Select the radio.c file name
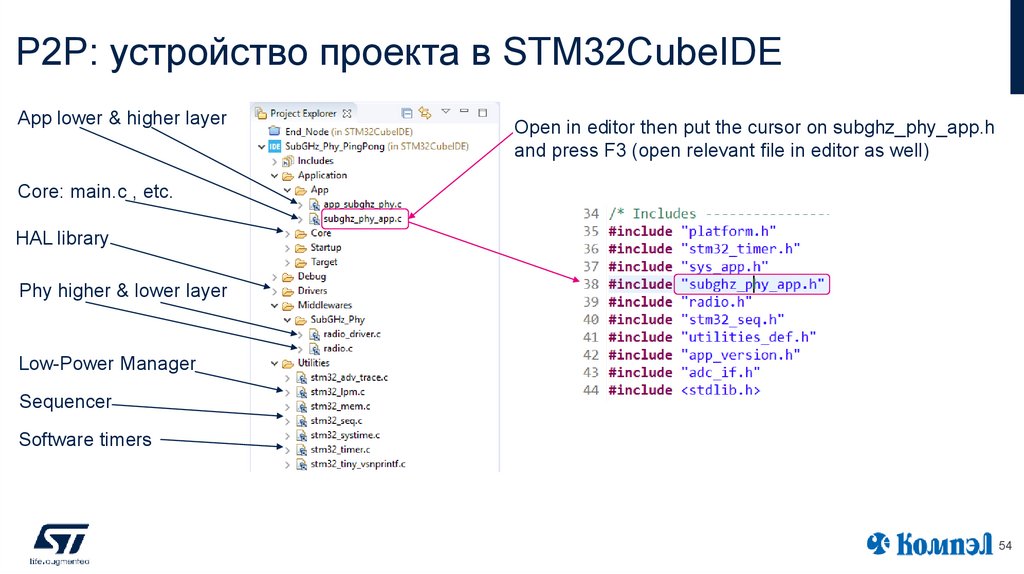The image size is (1024, 574). (338, 349)
